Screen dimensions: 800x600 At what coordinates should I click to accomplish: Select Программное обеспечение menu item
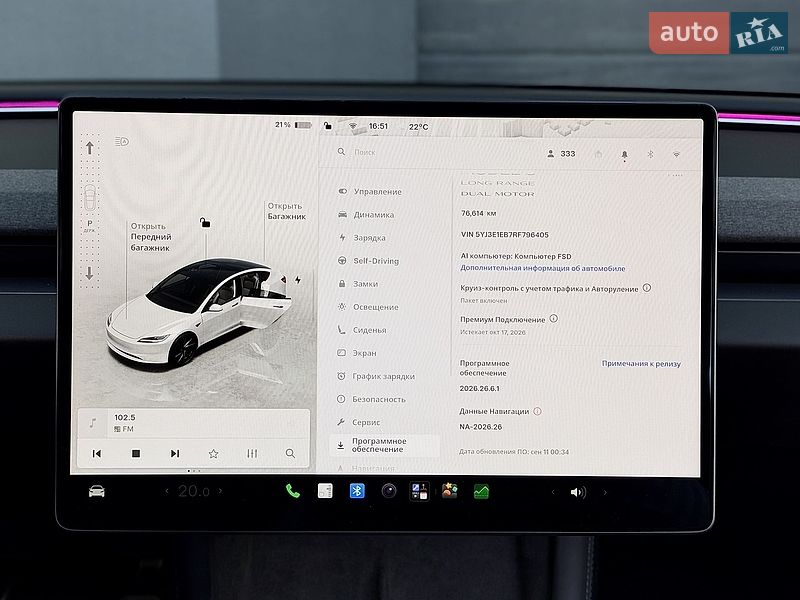point(385,445)
